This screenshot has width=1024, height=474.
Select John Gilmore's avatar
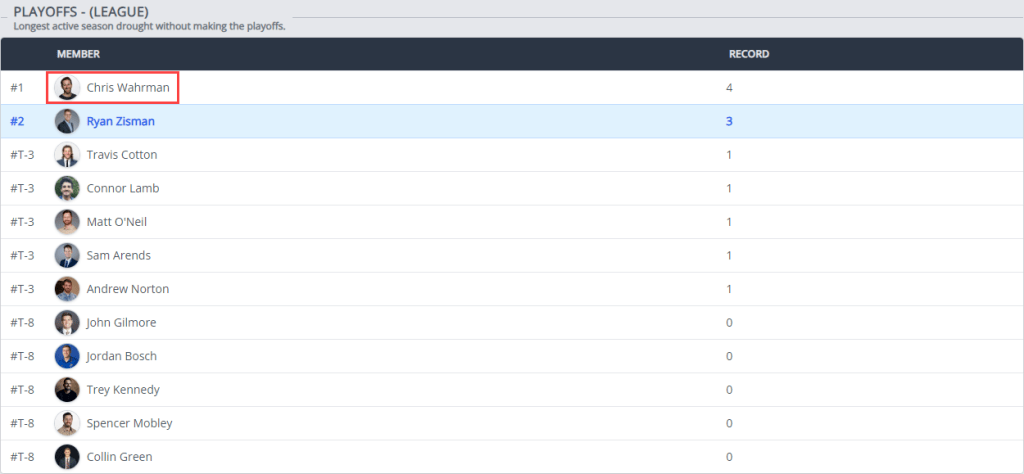[67, 322]
